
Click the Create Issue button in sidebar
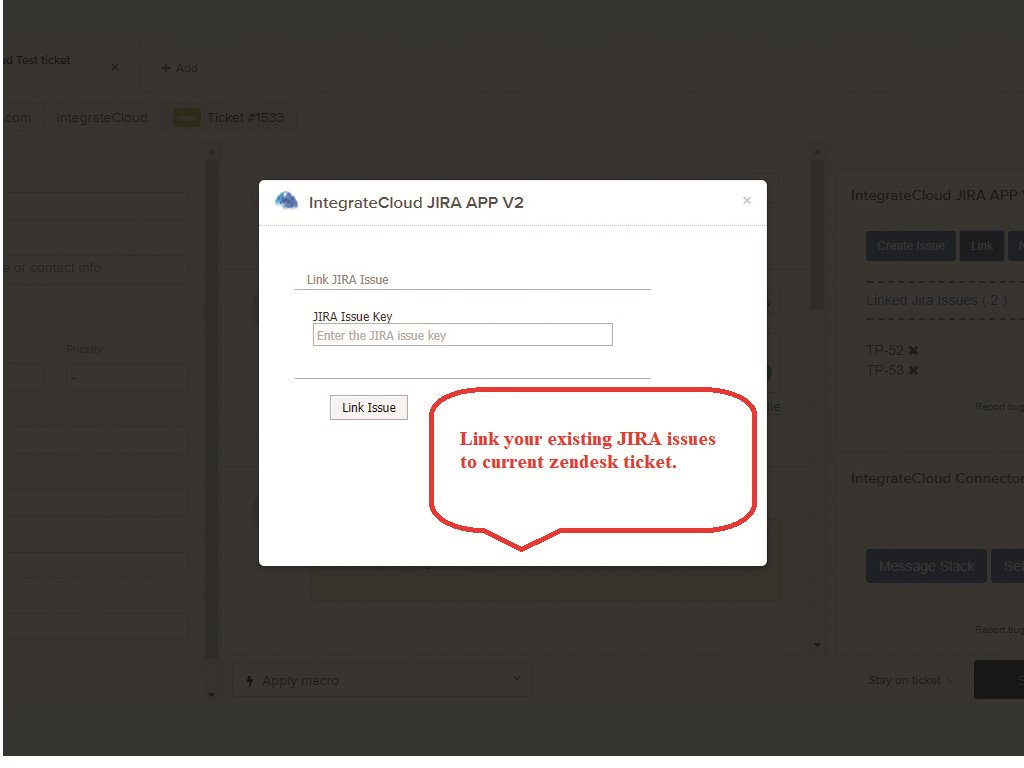pos(910,246)
